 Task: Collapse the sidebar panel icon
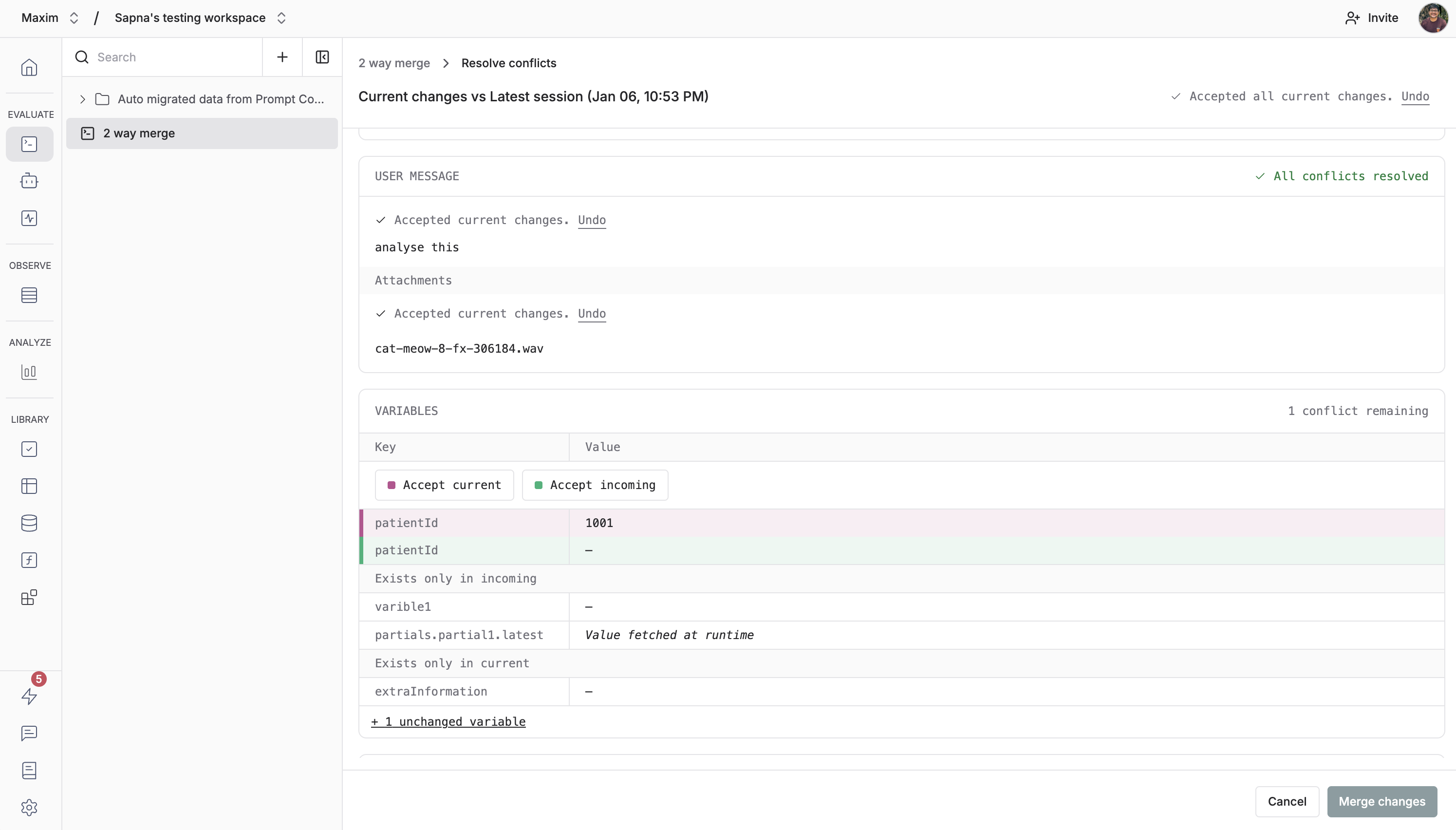click(322, 57)
